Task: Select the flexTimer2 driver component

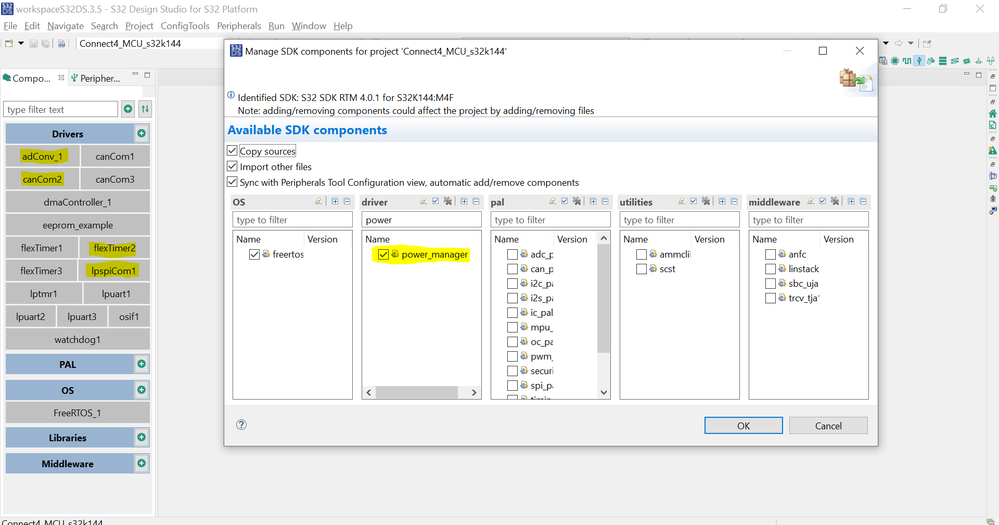Action: [115, 248]
